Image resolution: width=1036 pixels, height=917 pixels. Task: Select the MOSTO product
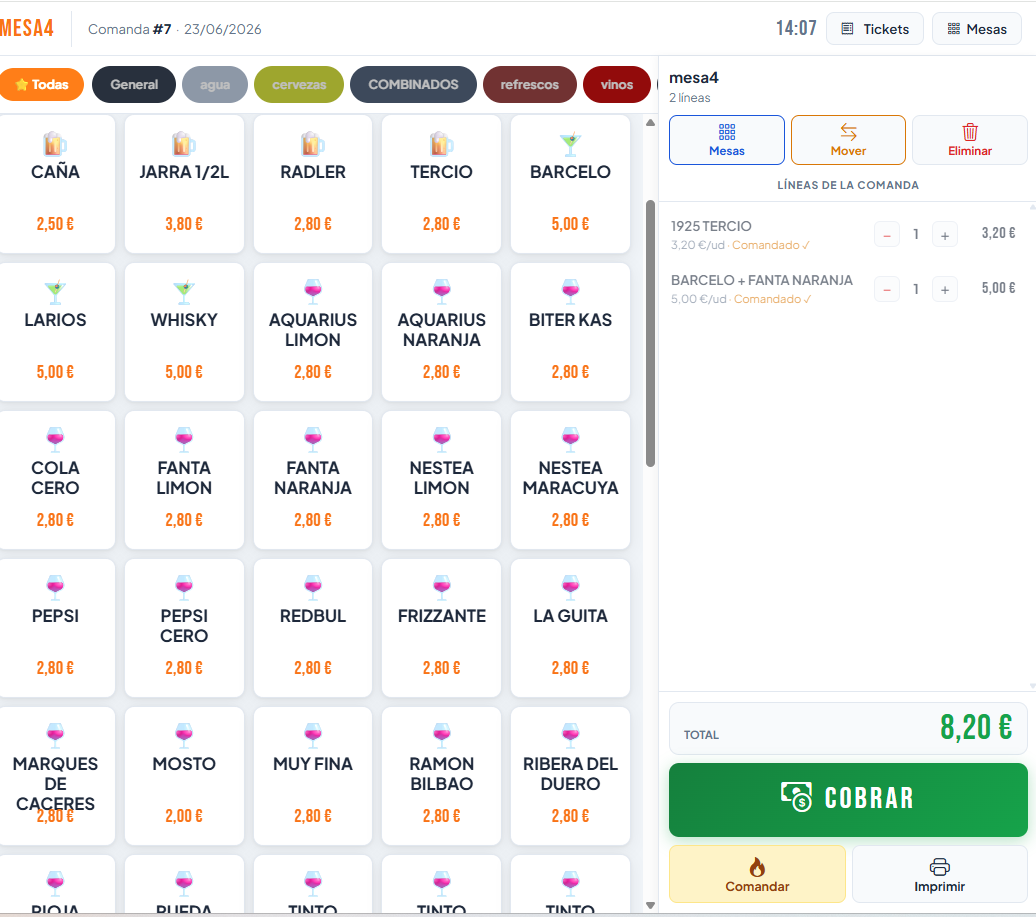pos(184,776)
